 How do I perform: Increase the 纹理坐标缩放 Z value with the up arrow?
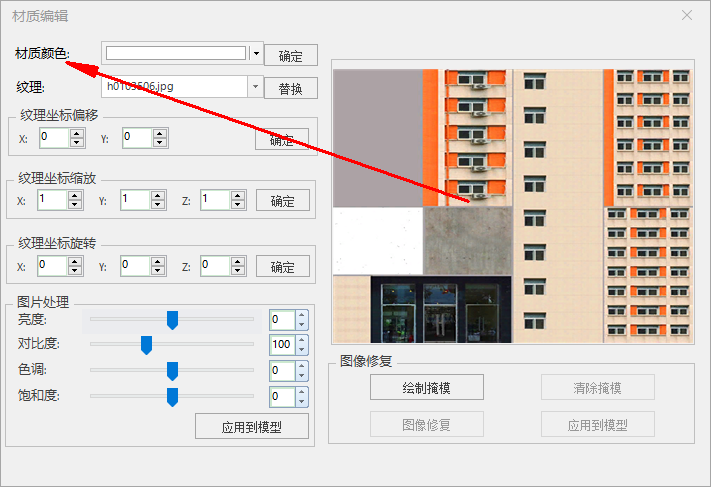pyautogui.click(x=238, y=195)
